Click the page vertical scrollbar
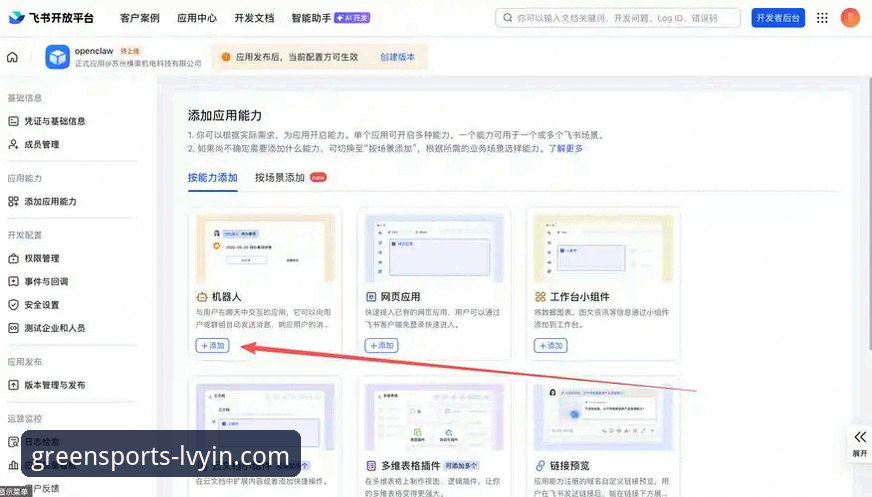The image size is (872, 497). (x=869, y=214)
